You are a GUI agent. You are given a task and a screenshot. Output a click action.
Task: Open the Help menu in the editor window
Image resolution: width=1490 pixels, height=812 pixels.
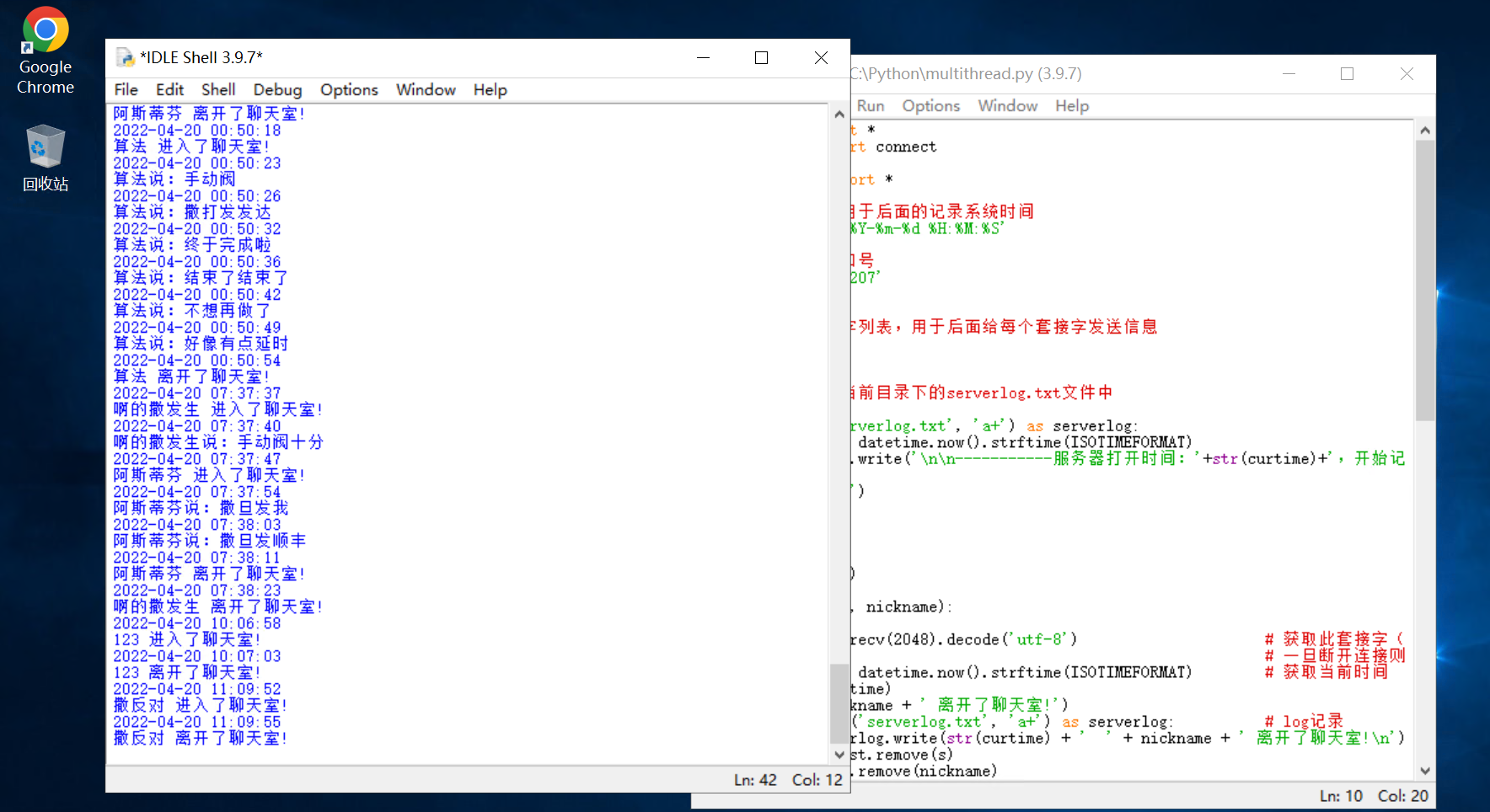(x=1071, y=105)
